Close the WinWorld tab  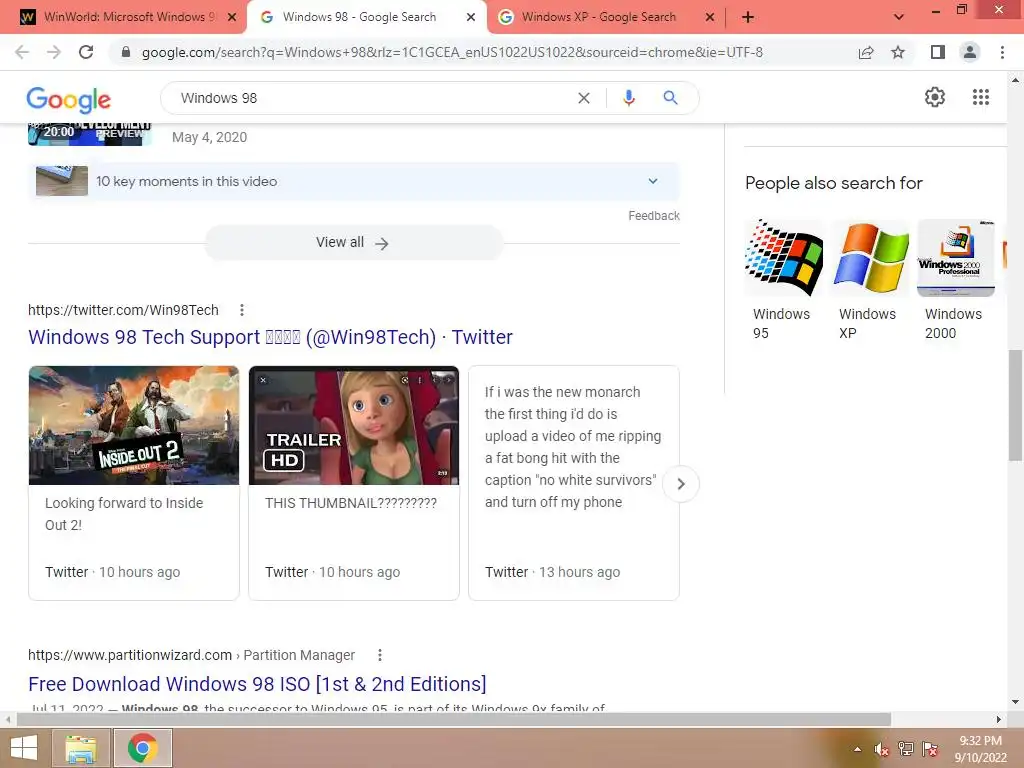pyautogui.click(x=232, y=17)
